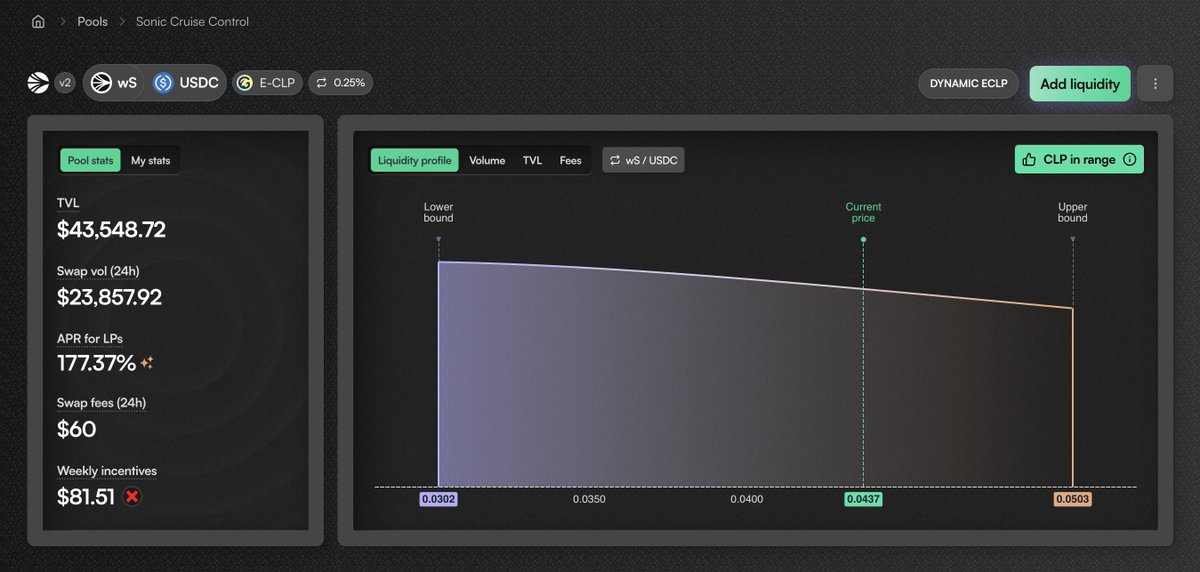Image resolution: width=1200 pixels, height=572 pixels.
Task: Select the Volume chart tab
Action: 487,160
